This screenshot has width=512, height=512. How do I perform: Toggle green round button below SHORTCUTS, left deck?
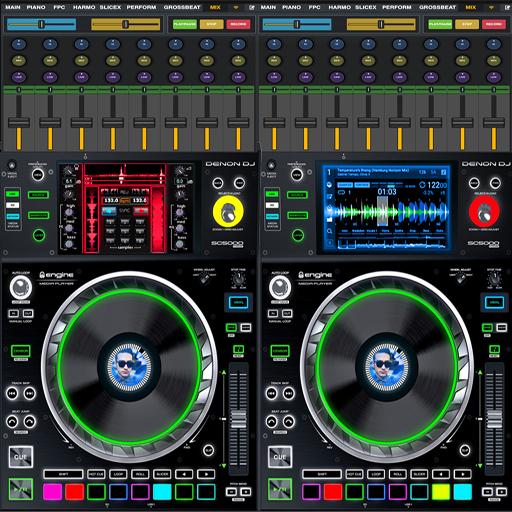tap(39, 235)
